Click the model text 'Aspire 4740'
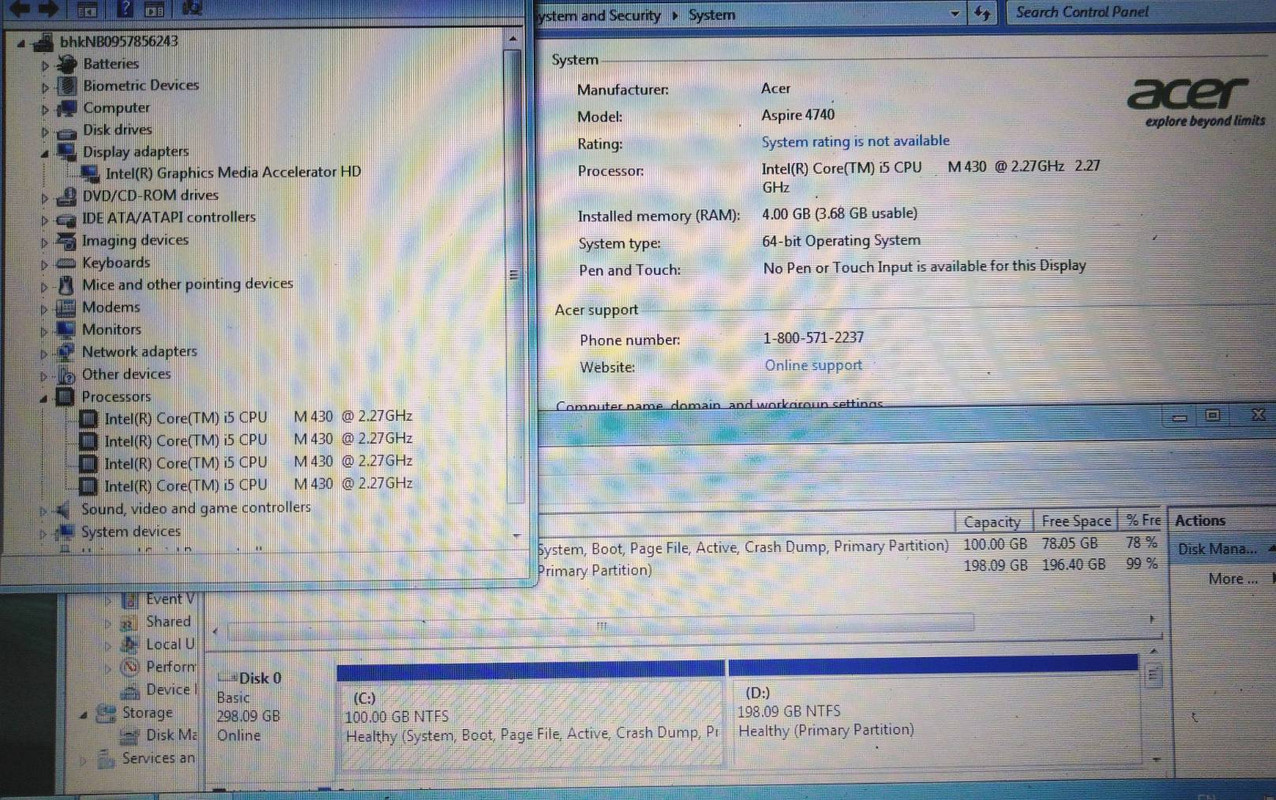This screenshot has width=1276, height=800. [798, 115]
